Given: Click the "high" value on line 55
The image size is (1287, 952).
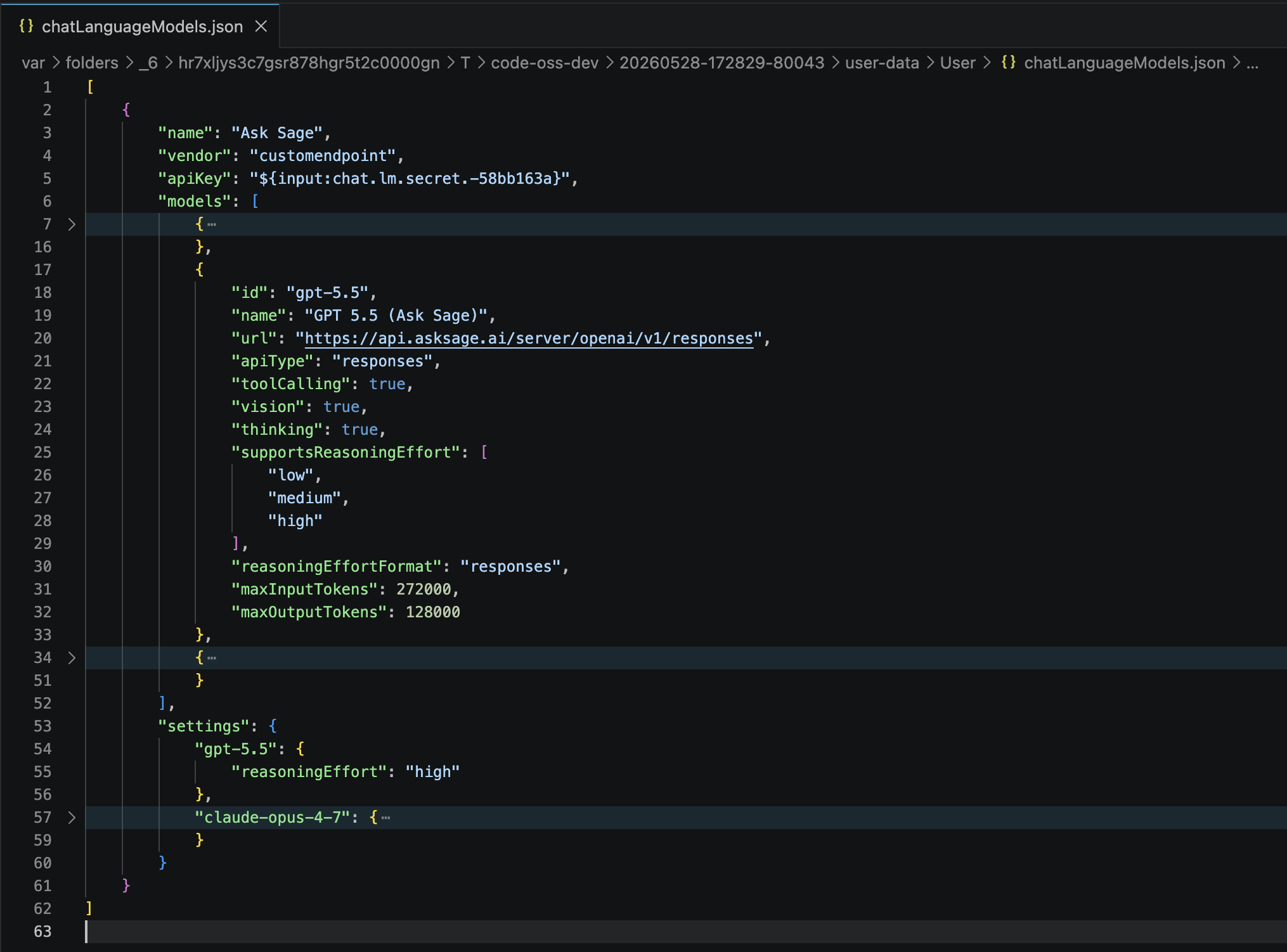Looking at the screenshot, I should pyautogui.click(x=432, y=772).
